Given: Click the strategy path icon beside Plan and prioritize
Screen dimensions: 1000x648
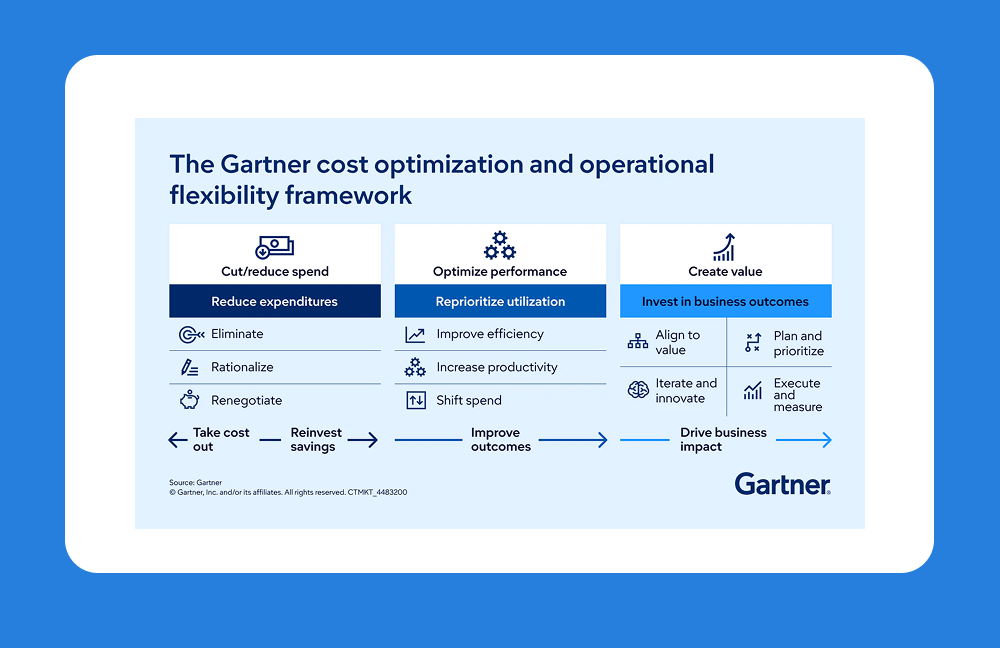Looking at the screenshot, I should [x=753, y=342].
